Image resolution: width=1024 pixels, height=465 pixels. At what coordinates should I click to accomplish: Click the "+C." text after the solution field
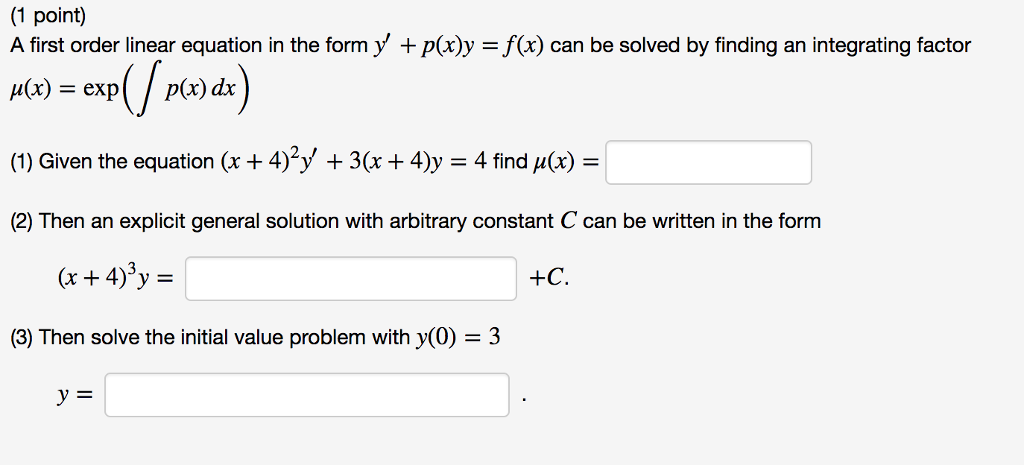[549, 279]
